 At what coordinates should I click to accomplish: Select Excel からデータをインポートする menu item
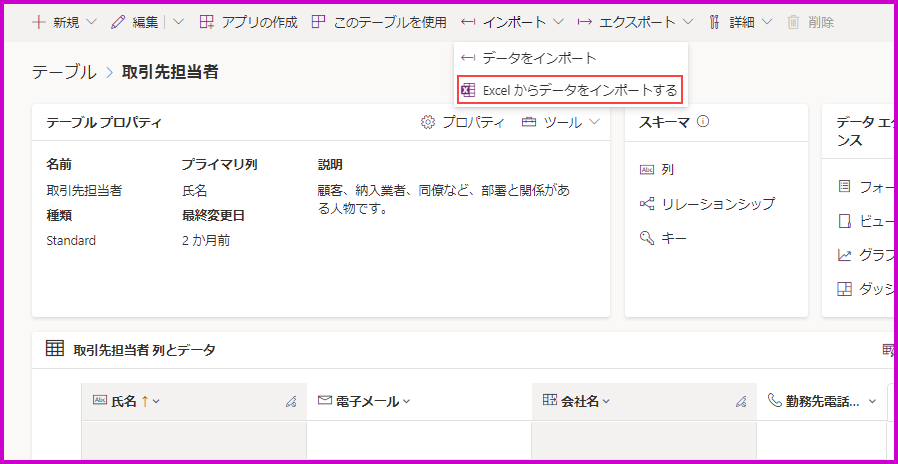tap(570, 91)
